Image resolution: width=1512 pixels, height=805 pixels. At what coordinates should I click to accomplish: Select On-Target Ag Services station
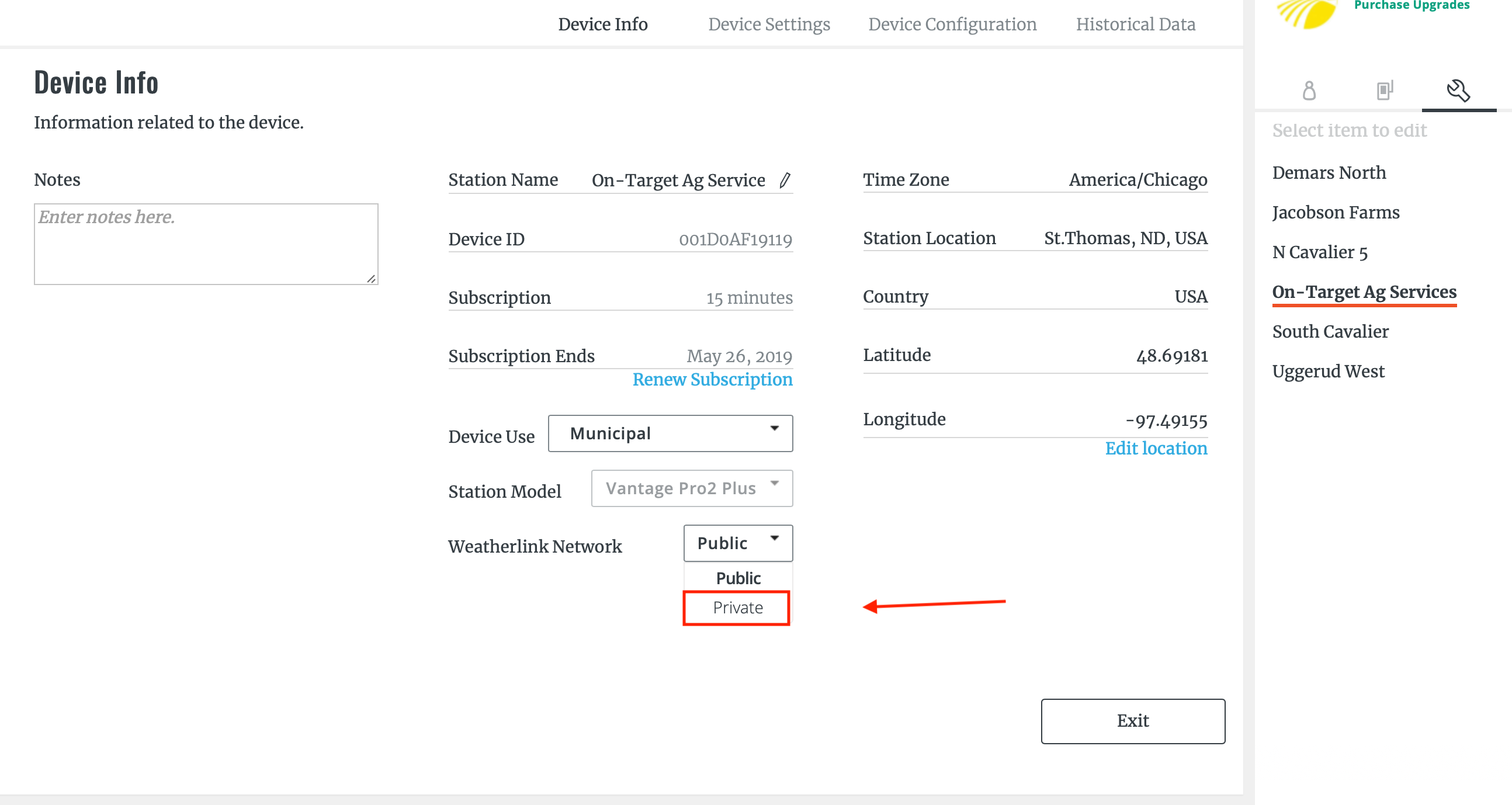1364,292
